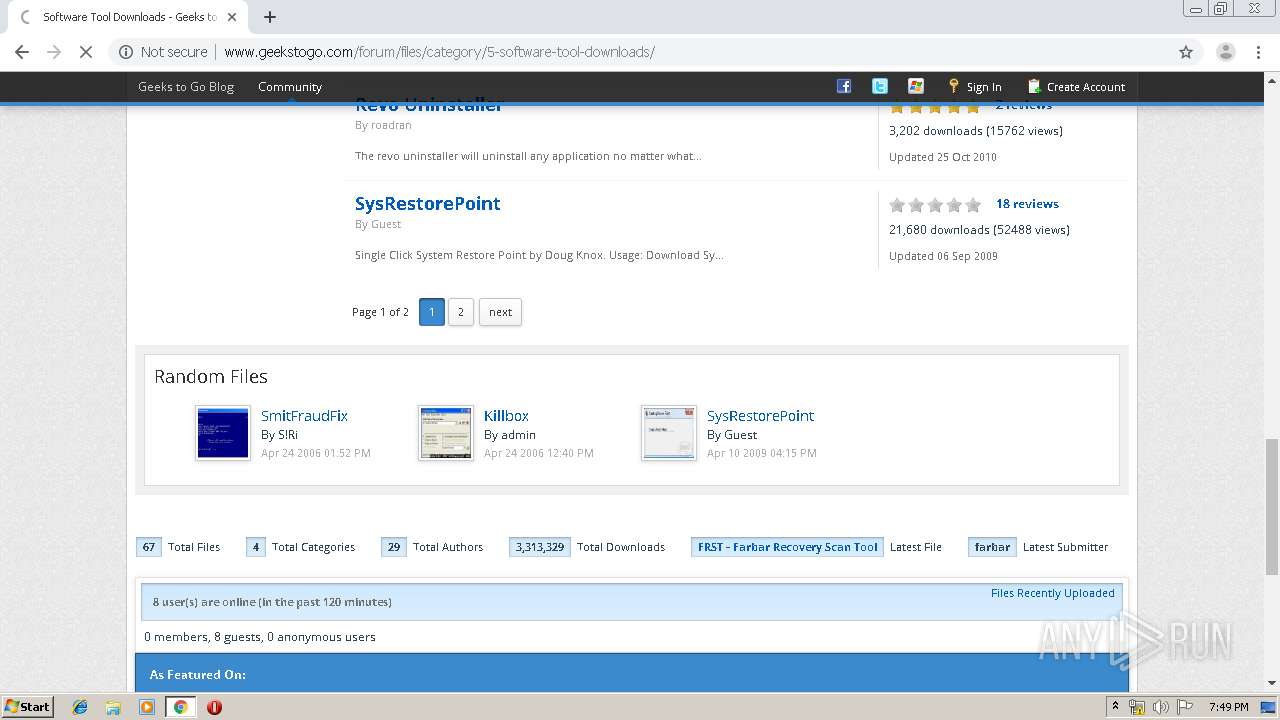Open the SysRestorePoint thumbnail in Random Files

pos(669,433)
